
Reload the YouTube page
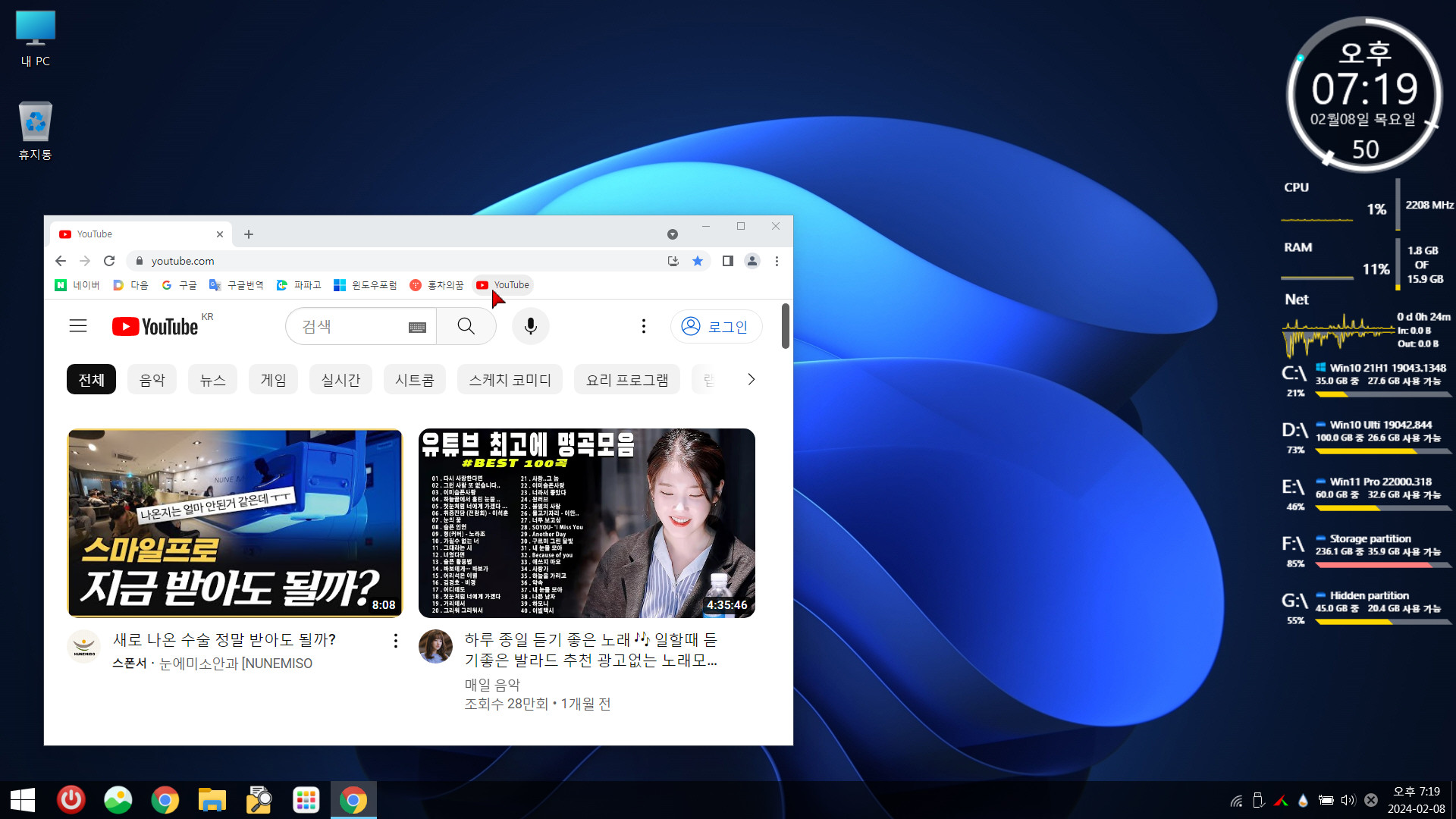pyautogui.click(x=109, y=261)
